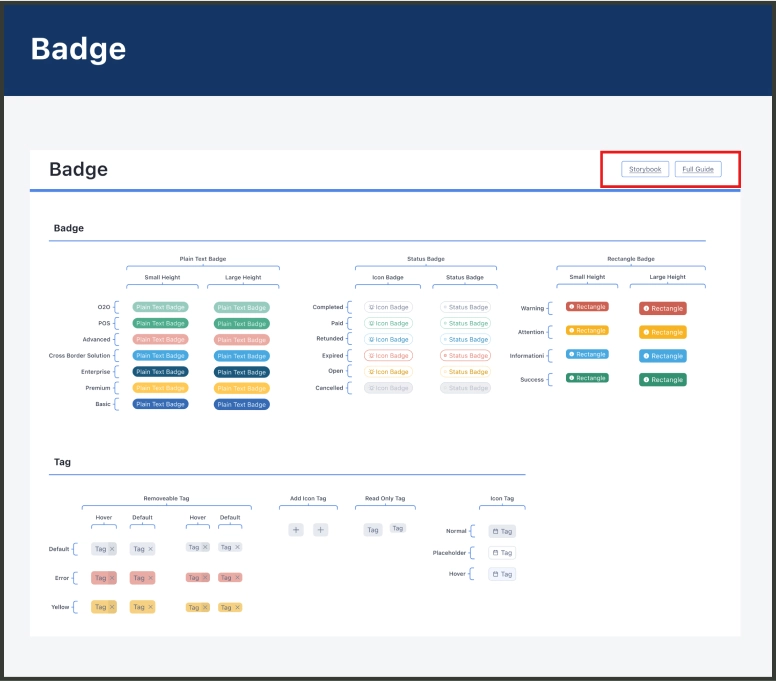Click the large Attention Rectangle badge
The image size is (776, 681).
tap(663, 332)
